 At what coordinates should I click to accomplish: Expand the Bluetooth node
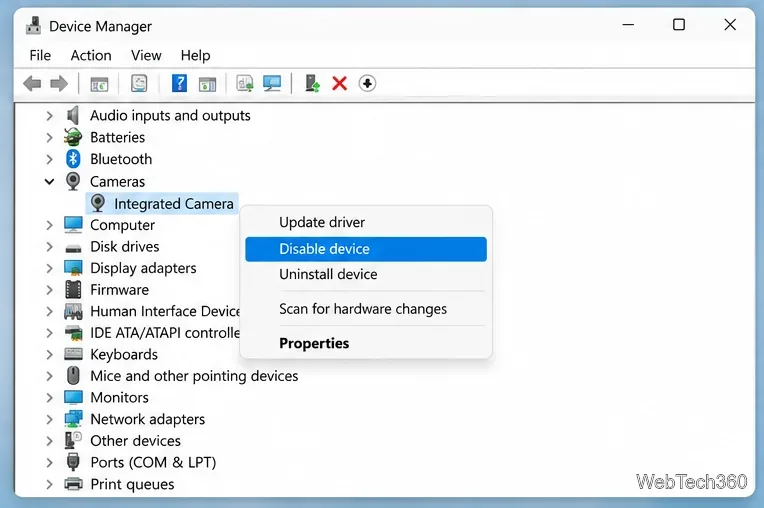[x=49, y=159]
